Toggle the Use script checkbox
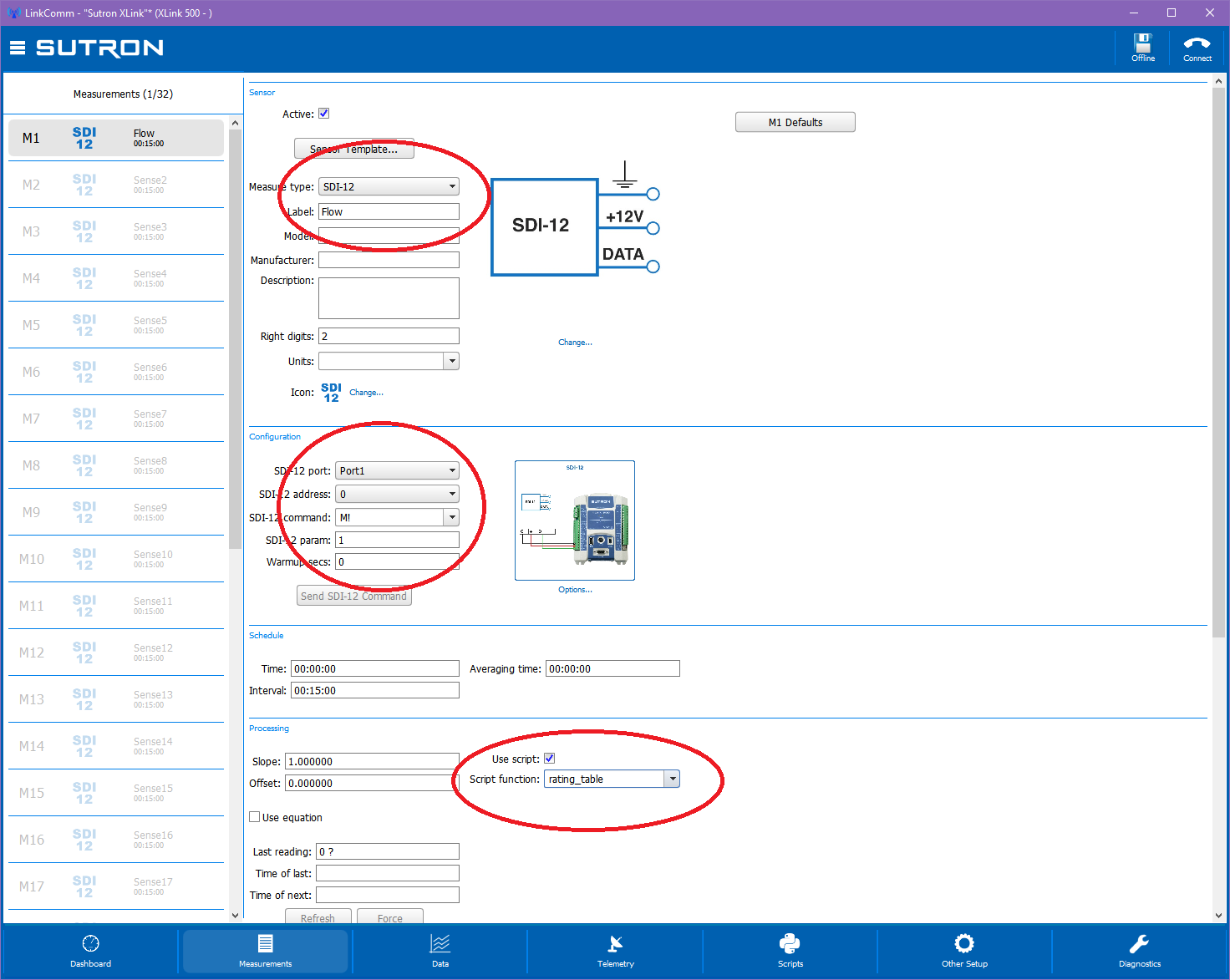This screenshot has width=1230, height=980. click(549, 759)
